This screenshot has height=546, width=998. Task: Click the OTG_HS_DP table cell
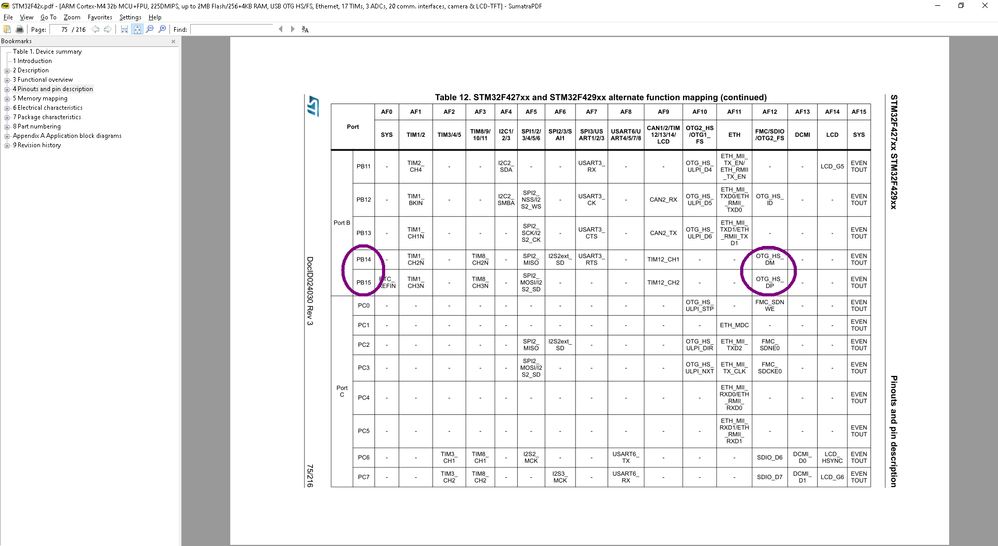[x=770, y=282]
